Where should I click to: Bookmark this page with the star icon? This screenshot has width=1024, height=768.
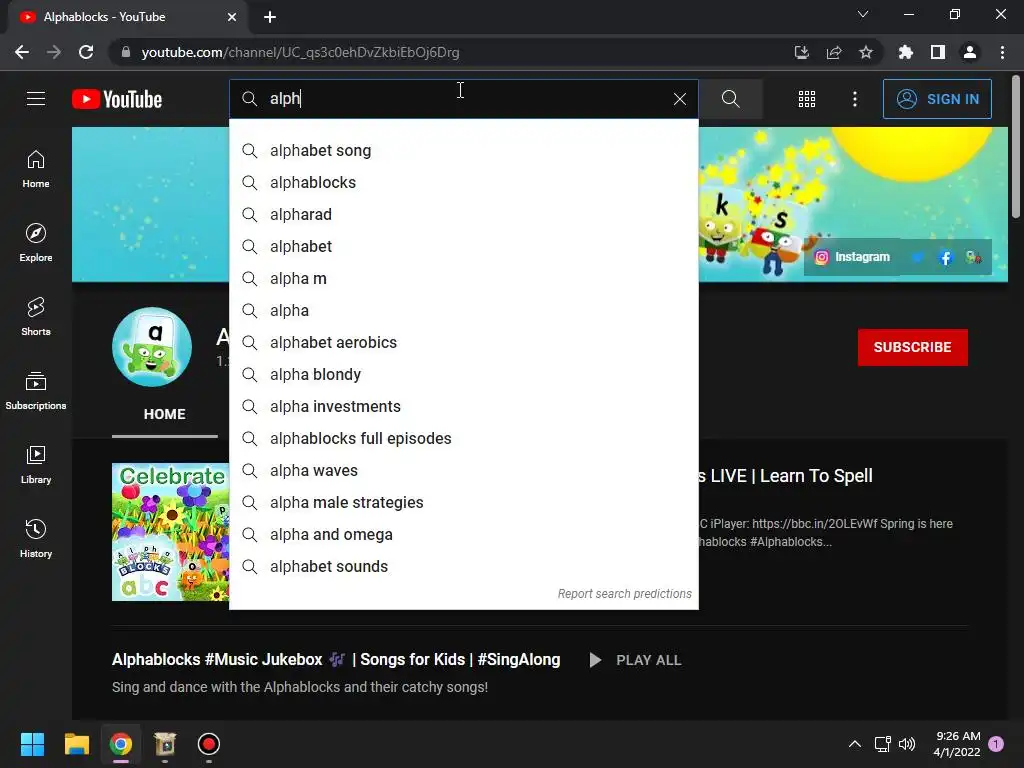click(x=866, y=52)
